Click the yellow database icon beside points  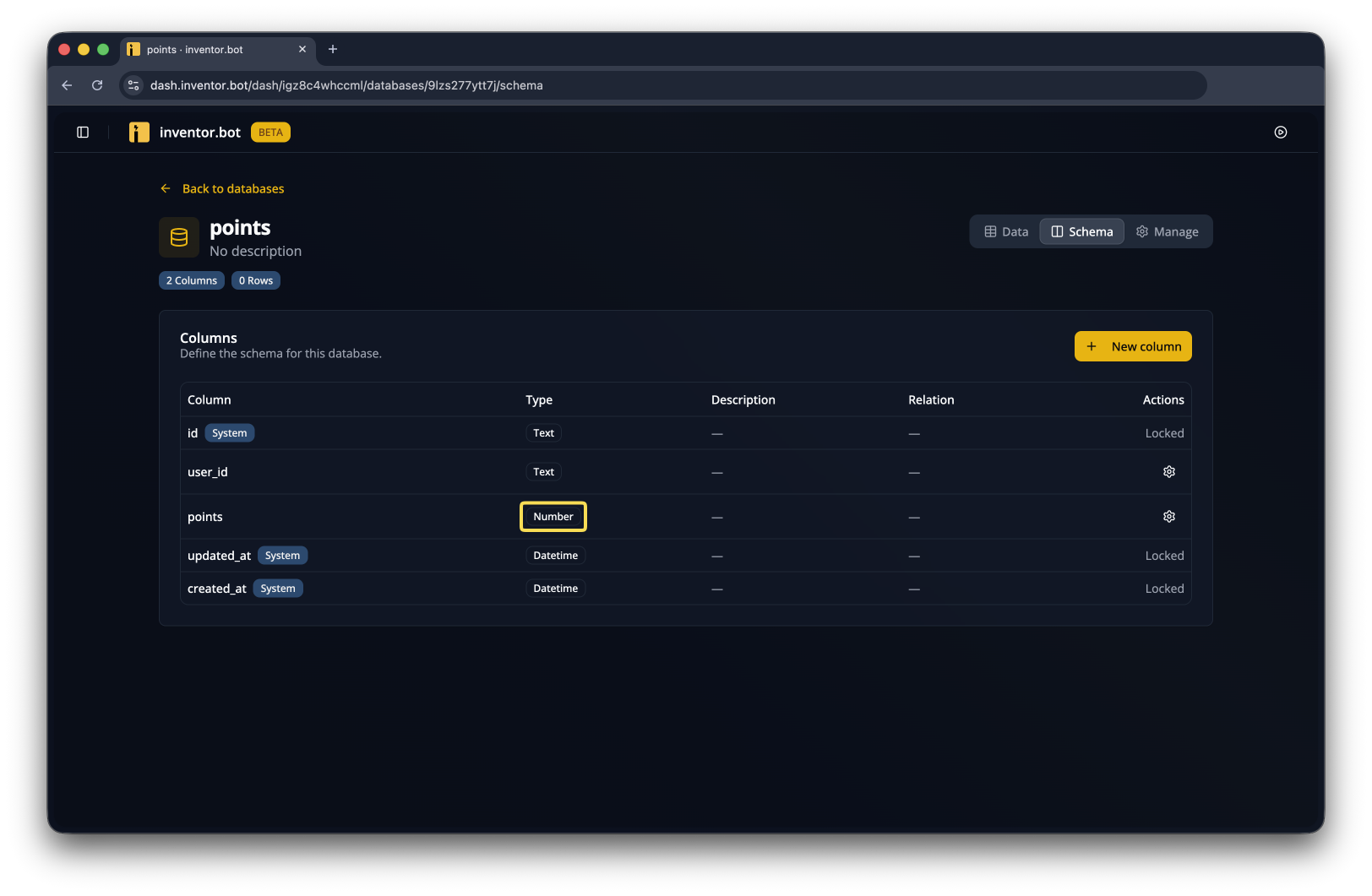(179, 237)
